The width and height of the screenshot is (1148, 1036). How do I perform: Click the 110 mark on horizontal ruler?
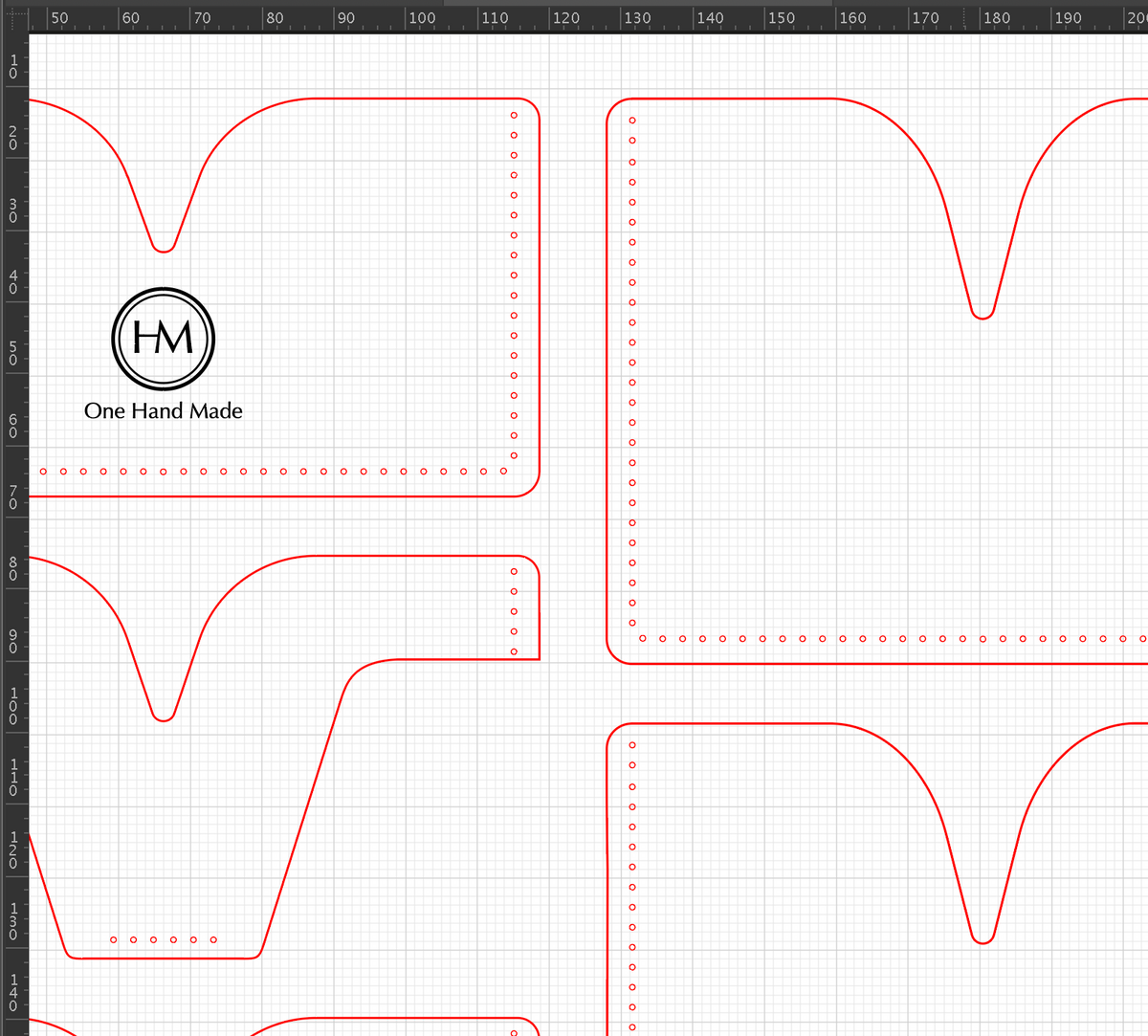(495, 18)
